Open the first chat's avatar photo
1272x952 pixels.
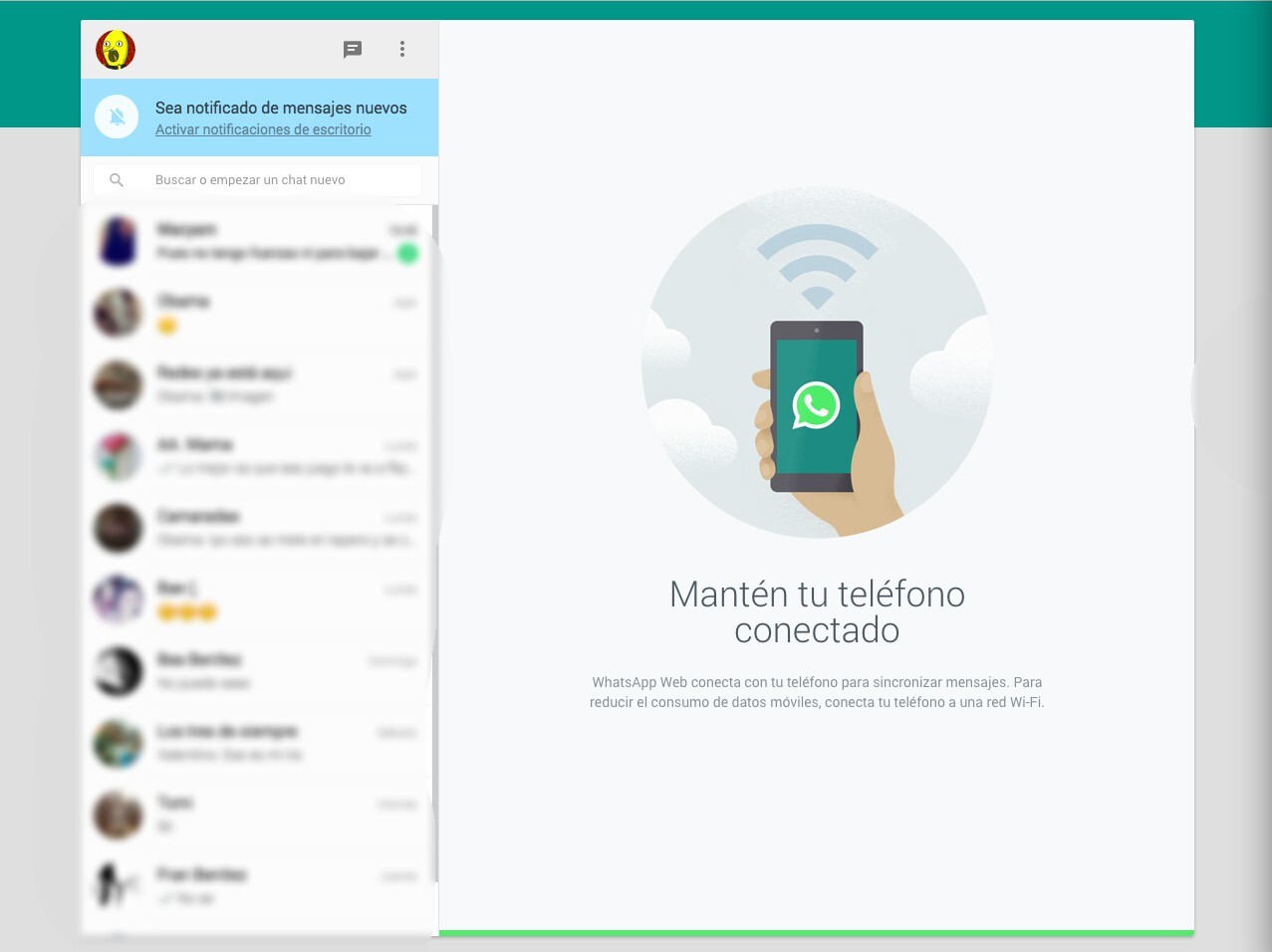coord(117,241)
